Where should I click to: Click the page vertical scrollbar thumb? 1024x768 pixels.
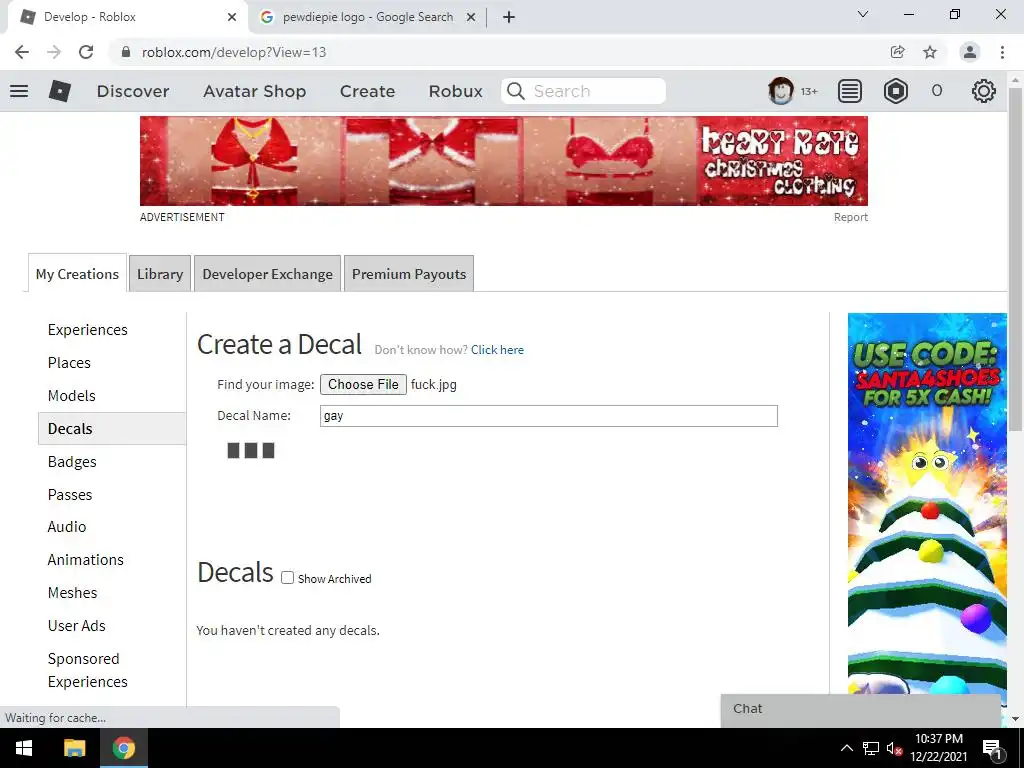tap(1015, 261)
